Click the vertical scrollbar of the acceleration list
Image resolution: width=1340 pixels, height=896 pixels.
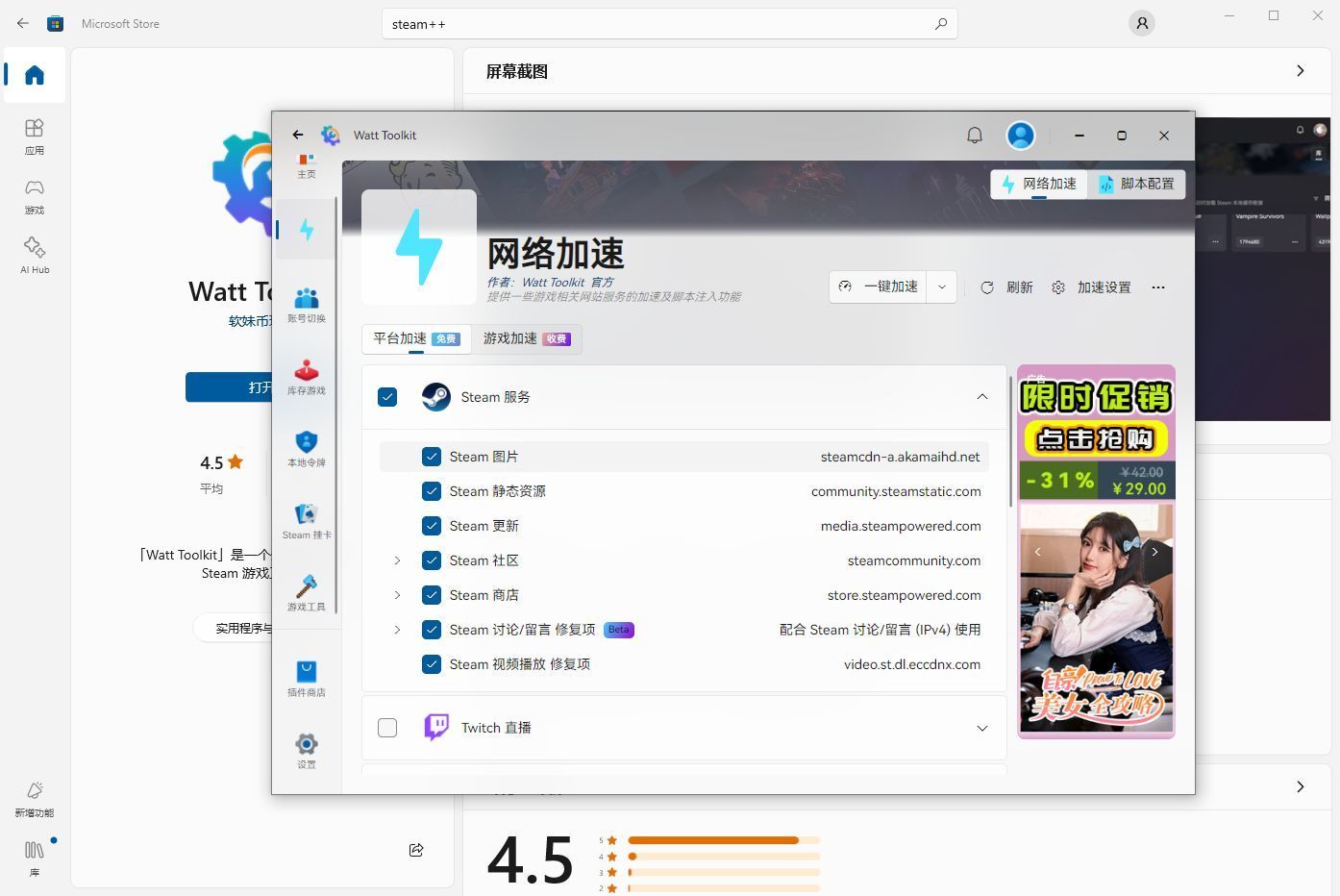pos(1010,441)
